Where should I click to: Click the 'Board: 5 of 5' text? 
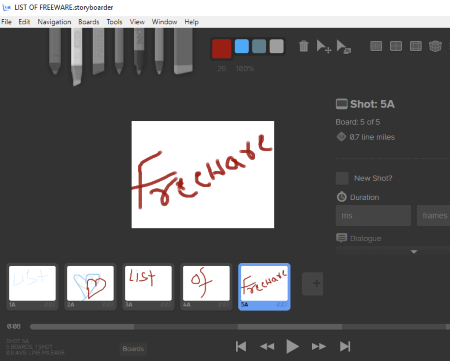[x=358, y=122]
